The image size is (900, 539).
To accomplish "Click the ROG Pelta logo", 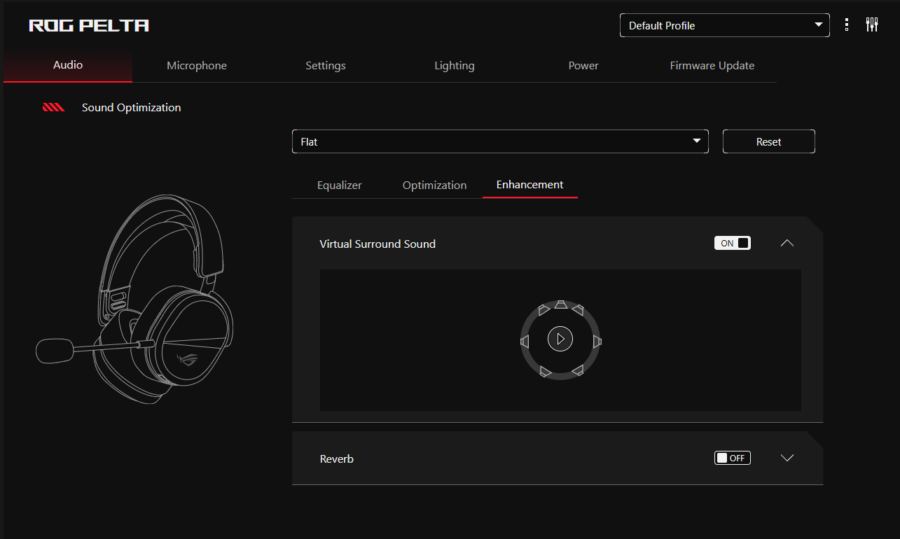I will pyautogui.click(x=89, y=25).
